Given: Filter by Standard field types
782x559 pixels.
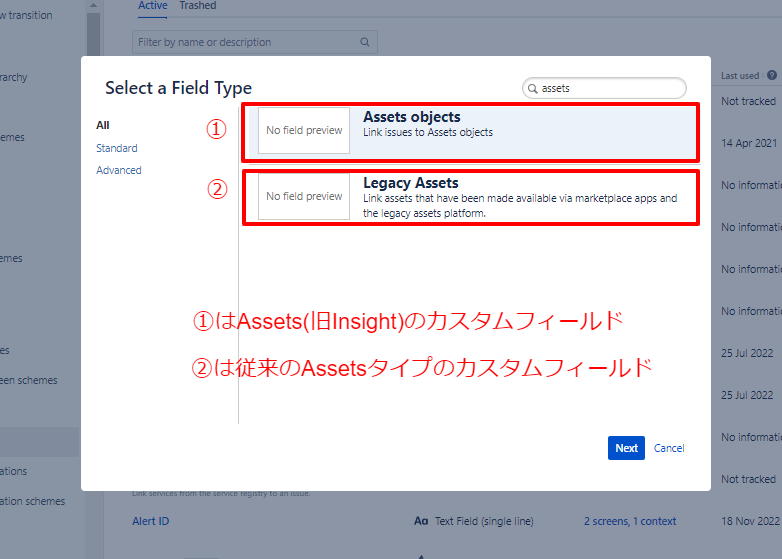Looking at the screenshot, I should coord(117,148).
